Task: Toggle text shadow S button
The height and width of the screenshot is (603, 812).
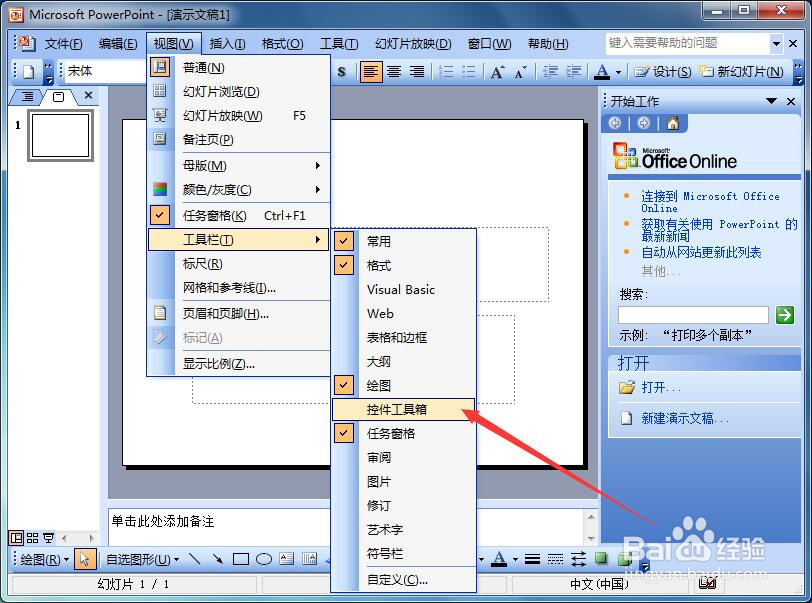Action: point(341,72)
